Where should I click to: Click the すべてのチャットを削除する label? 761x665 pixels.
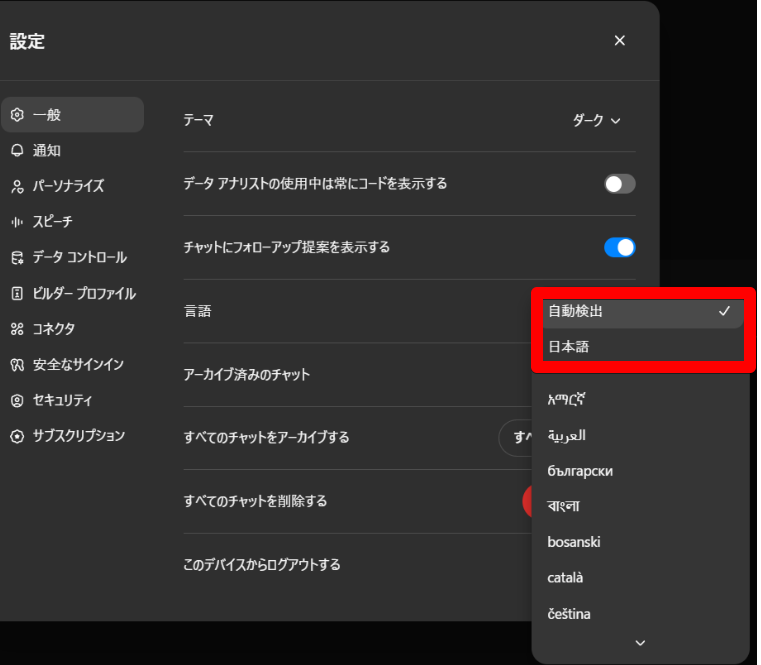click(255, 501)
